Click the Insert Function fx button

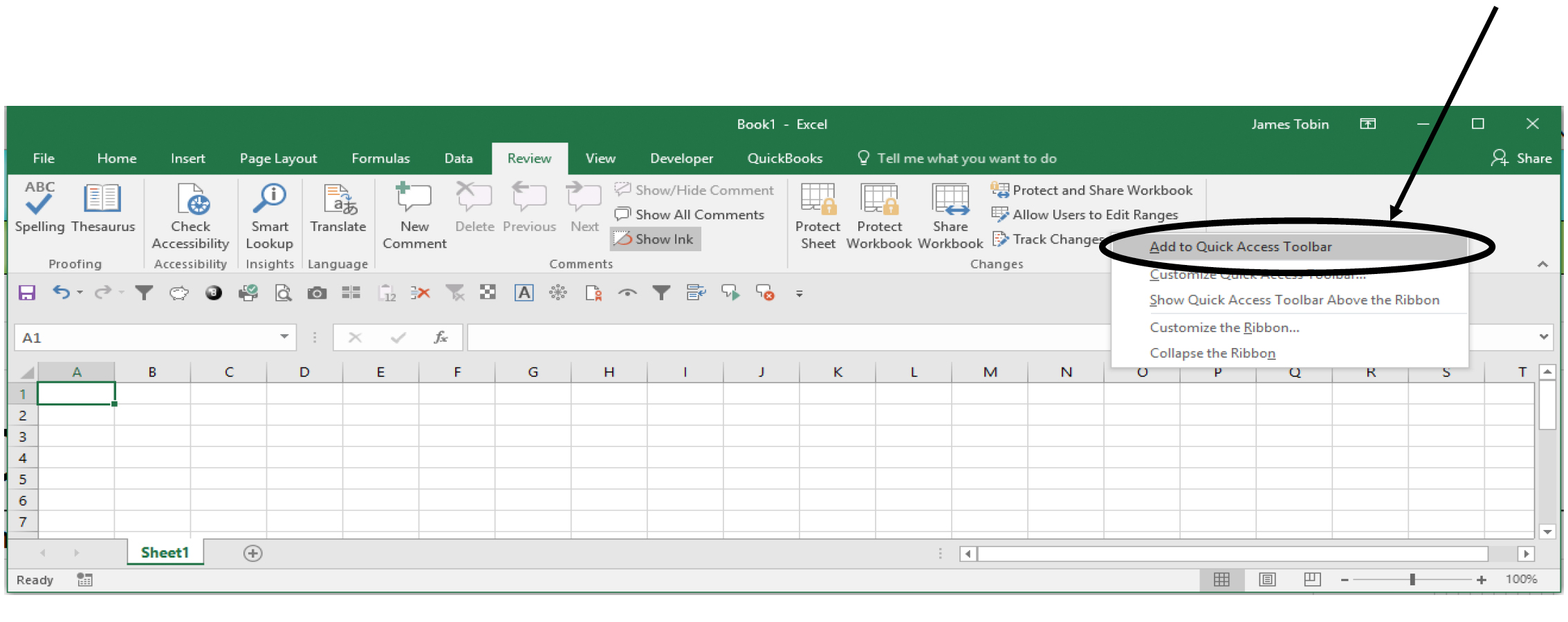click(441, 337)
